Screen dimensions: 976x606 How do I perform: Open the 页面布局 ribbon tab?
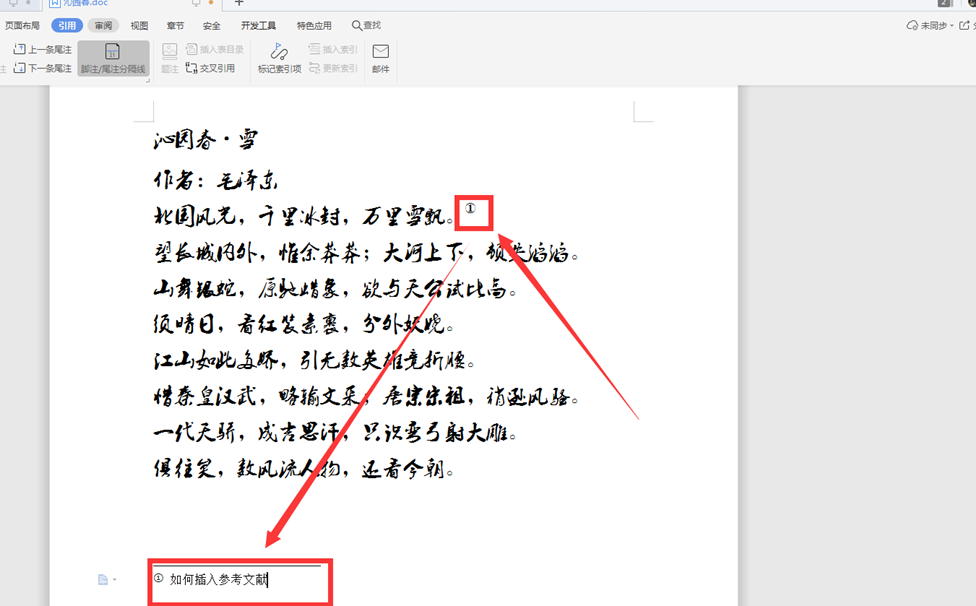click(22, 26)
